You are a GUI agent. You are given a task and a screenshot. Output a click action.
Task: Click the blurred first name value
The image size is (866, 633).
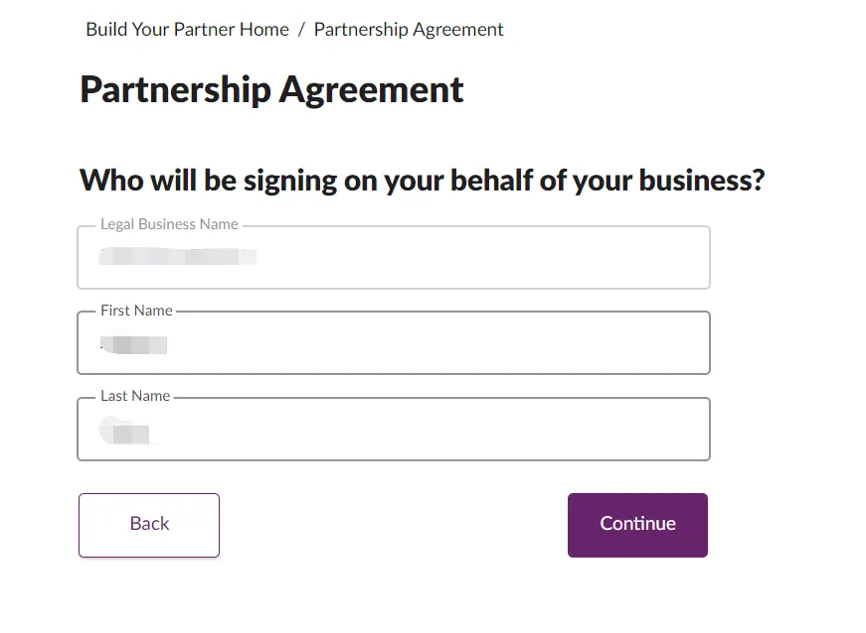(x=135, y=345)
